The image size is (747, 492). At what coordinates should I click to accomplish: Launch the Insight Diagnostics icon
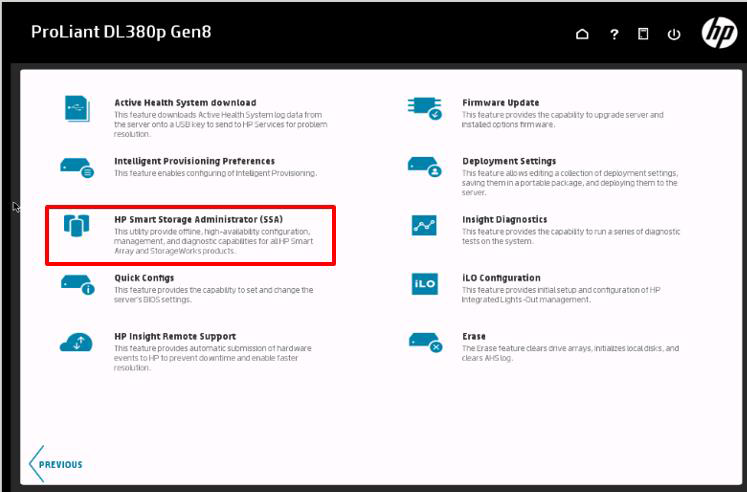[x=424, y=226]
